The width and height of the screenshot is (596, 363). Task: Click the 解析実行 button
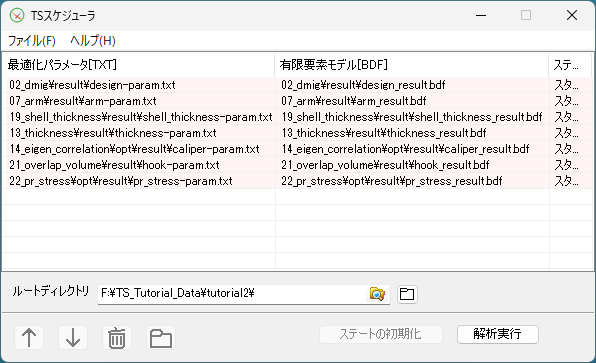(498, 334)
